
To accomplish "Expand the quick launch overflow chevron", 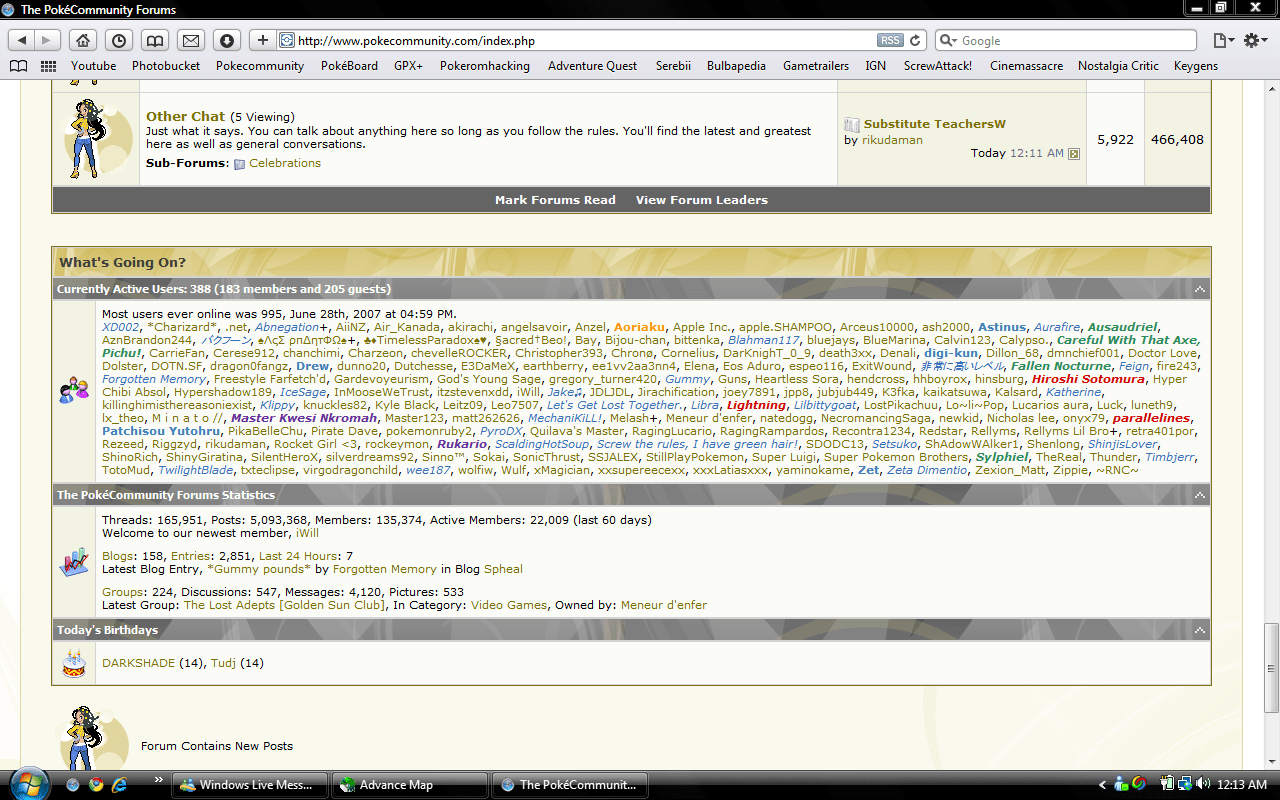I will pos(158,779).
